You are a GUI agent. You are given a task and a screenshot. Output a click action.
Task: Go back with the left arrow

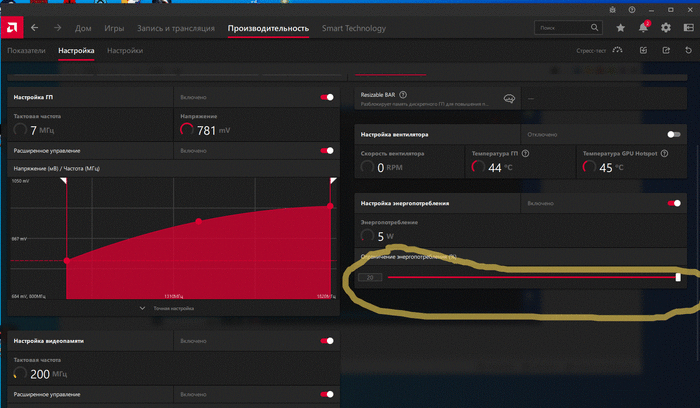click(36, 28)
